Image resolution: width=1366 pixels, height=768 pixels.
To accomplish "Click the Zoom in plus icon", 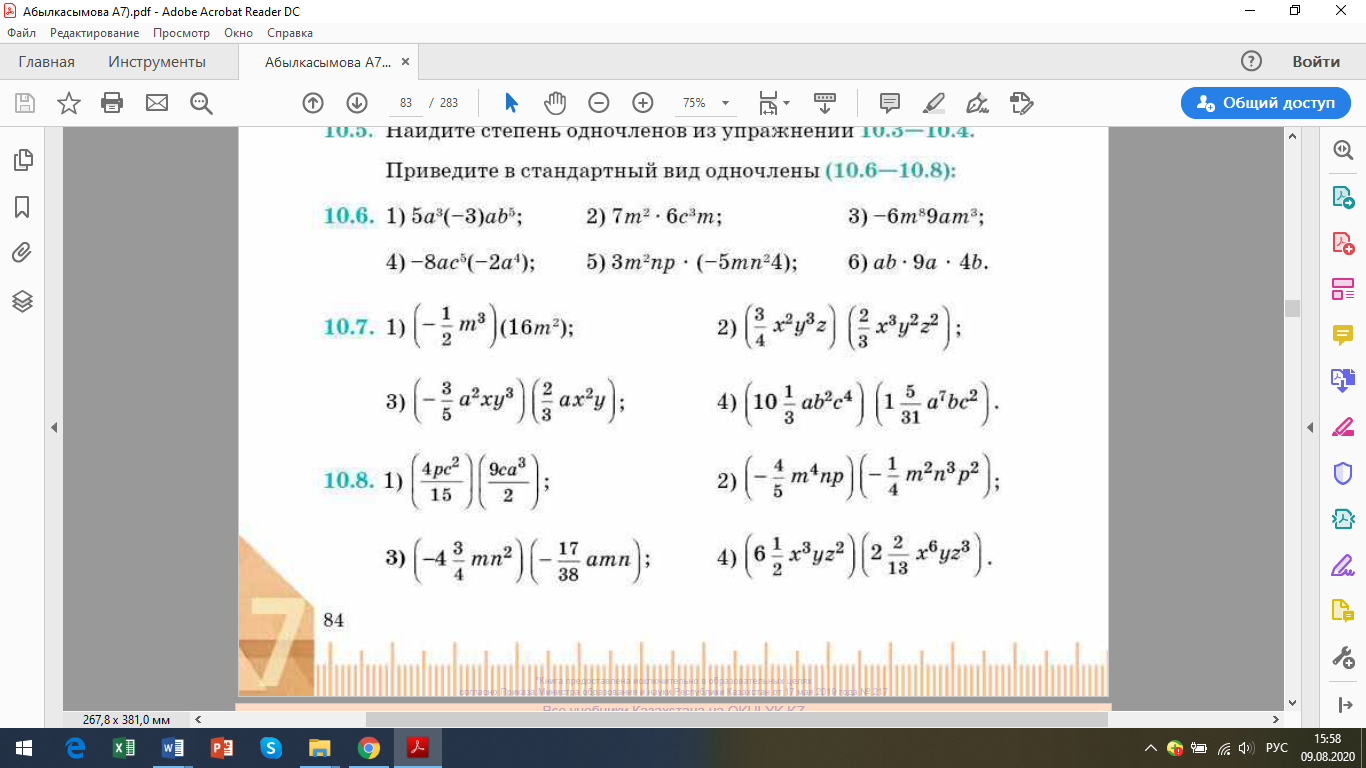I will click(643, 103).
